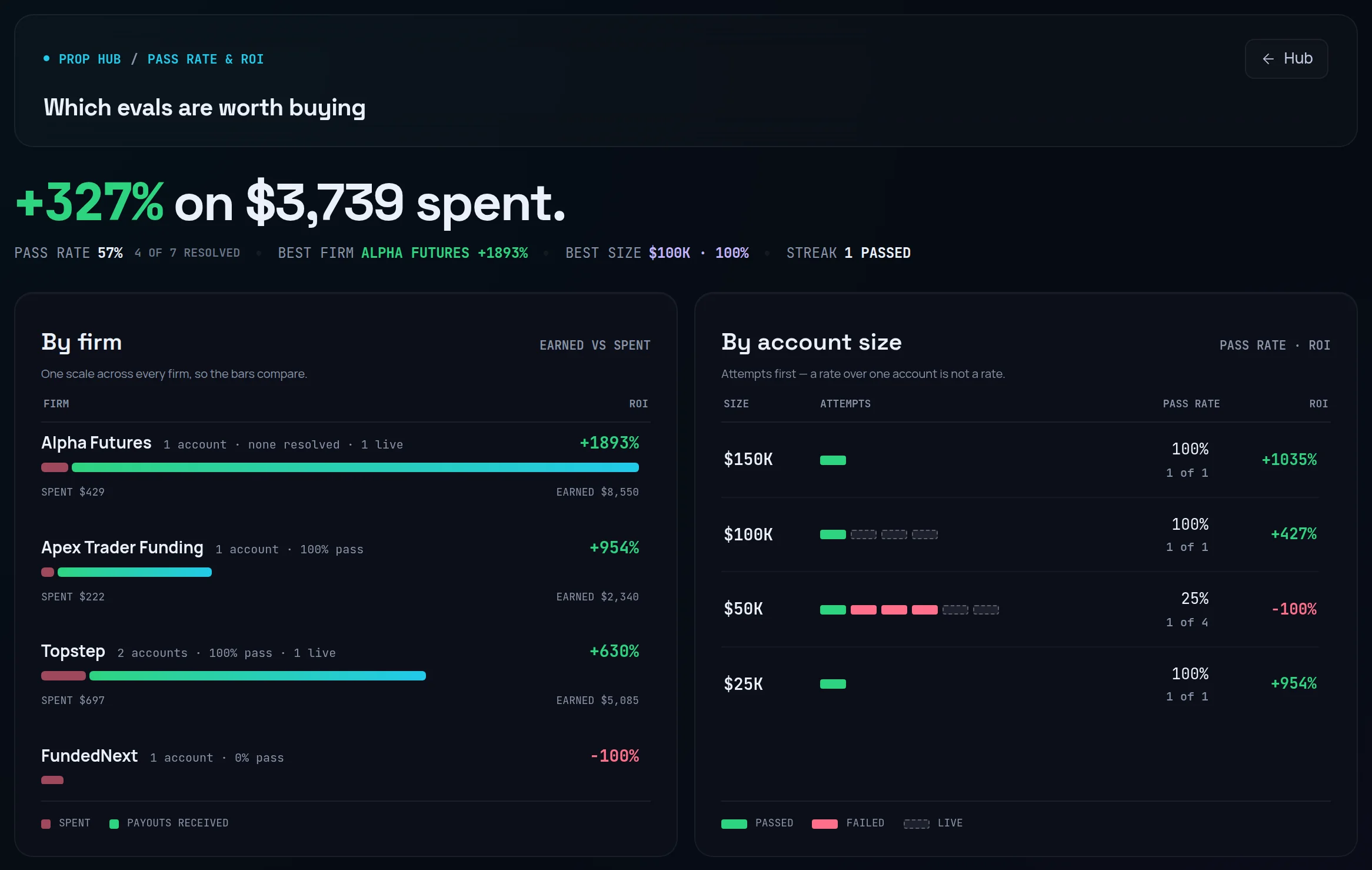
Task: Click the LIVE legend swatch
Action: click(x=917, y=823)
